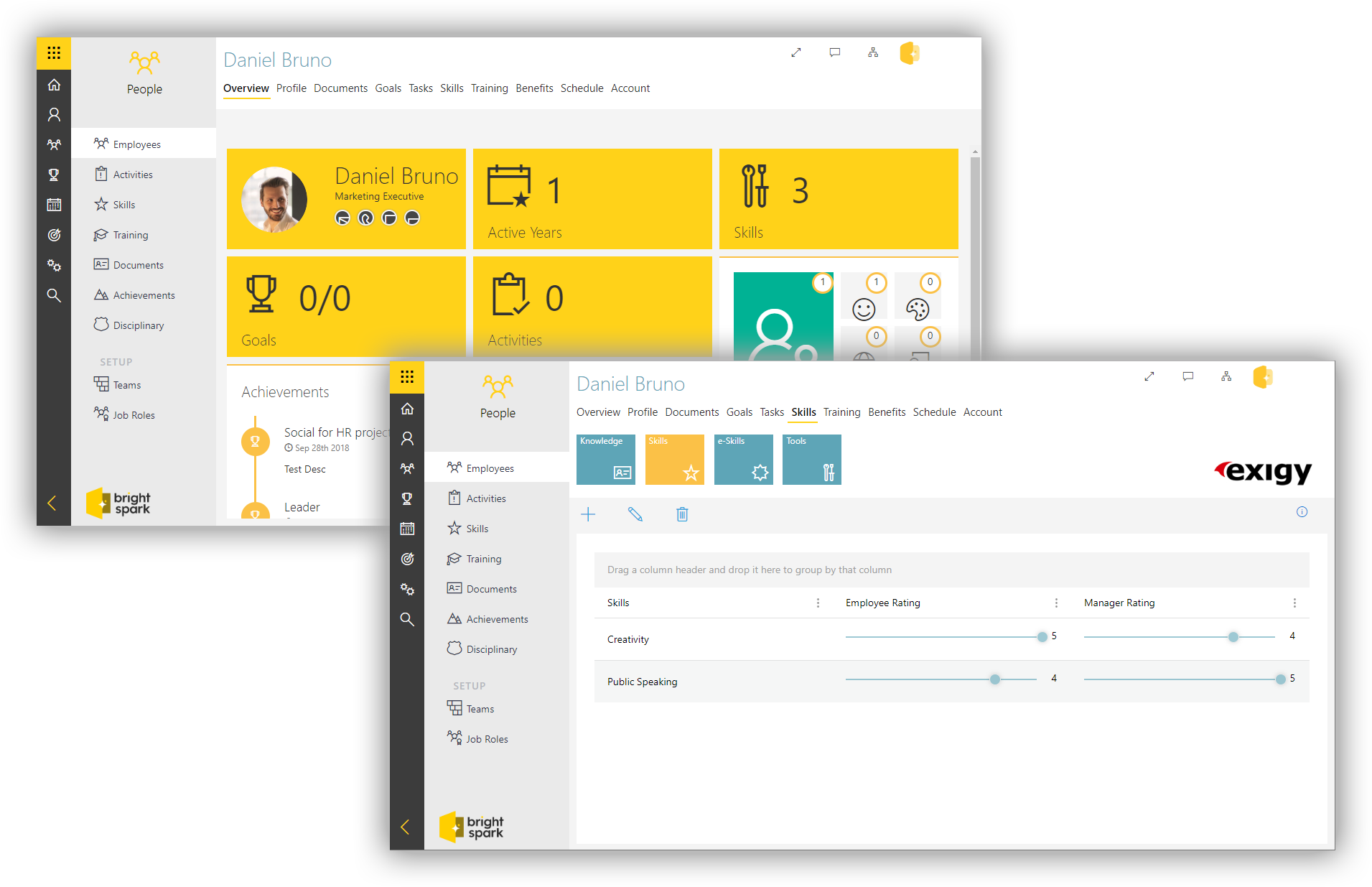Click Social for HR project achievement
The height and width of the screenshot is (887, 1372).
pos(336,432)
